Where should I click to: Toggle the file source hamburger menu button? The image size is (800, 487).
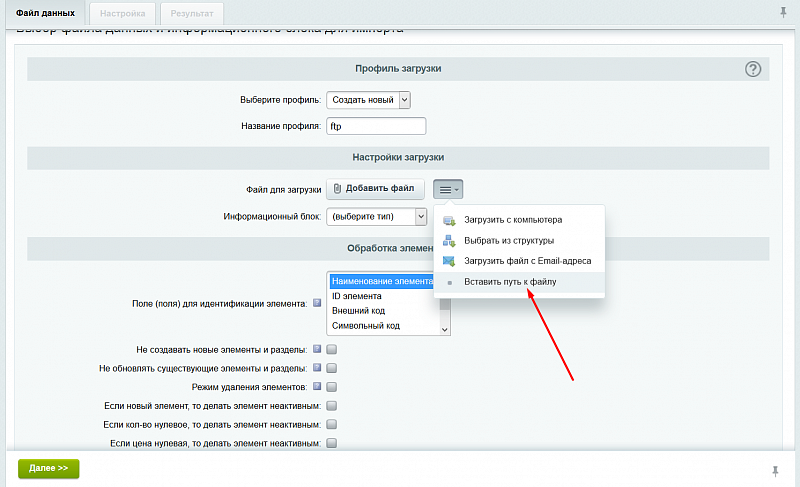(448, 189)
